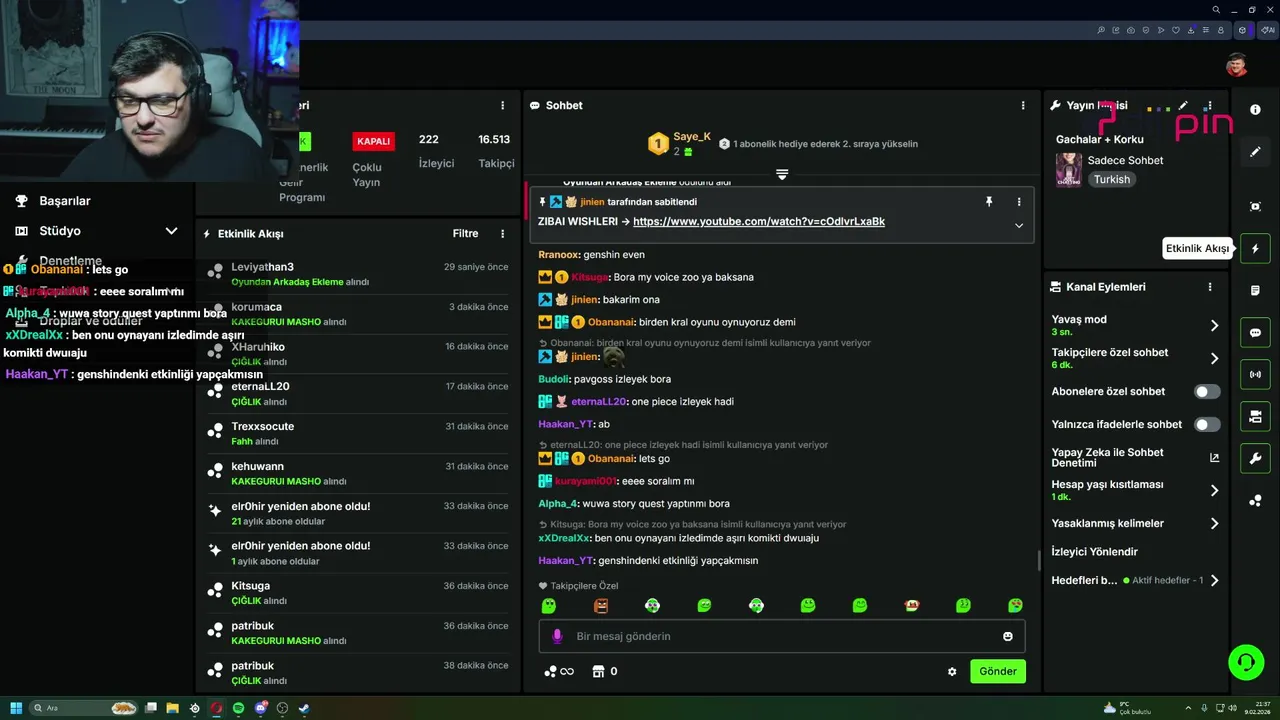Click the edit pencil in the Yayın Bilgisi header
Image resolution: width=1280 pixels, height=720 pixels.
pyautogui.click(x=1183, y=105)
